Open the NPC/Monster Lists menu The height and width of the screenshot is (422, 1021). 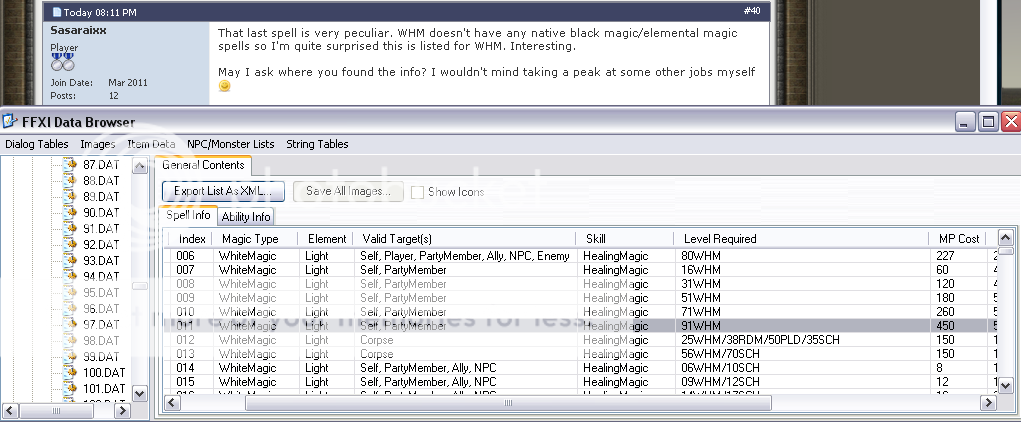point(230,144)
